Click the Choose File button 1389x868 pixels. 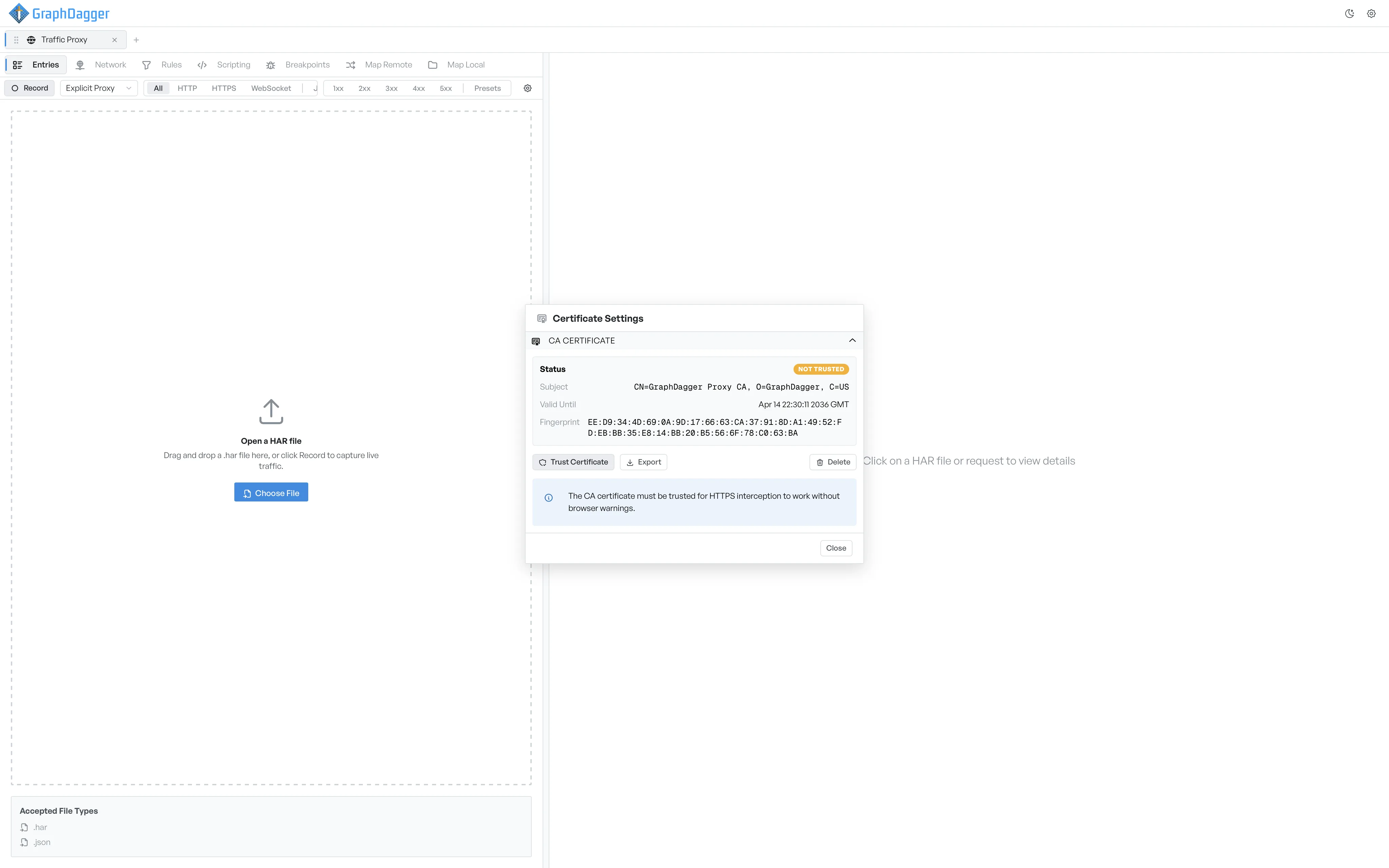coord(271,493)
